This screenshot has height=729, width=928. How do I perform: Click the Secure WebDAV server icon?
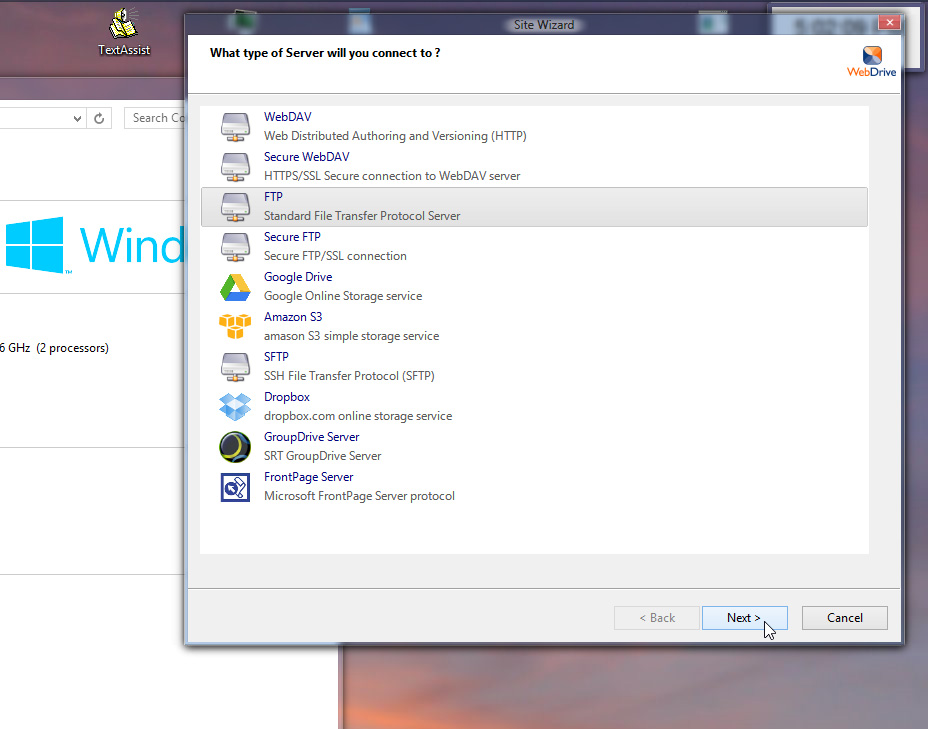[x=235, y=167]
